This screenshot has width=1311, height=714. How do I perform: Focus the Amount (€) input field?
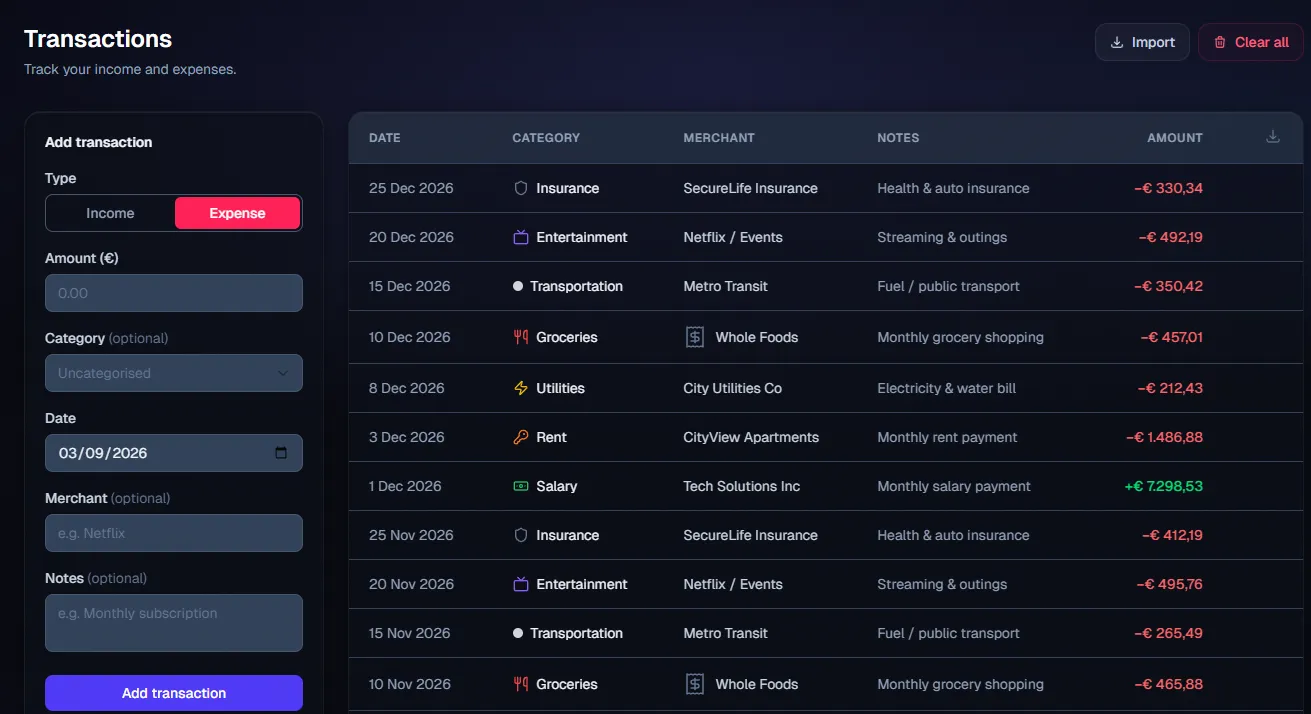point(174,293)
